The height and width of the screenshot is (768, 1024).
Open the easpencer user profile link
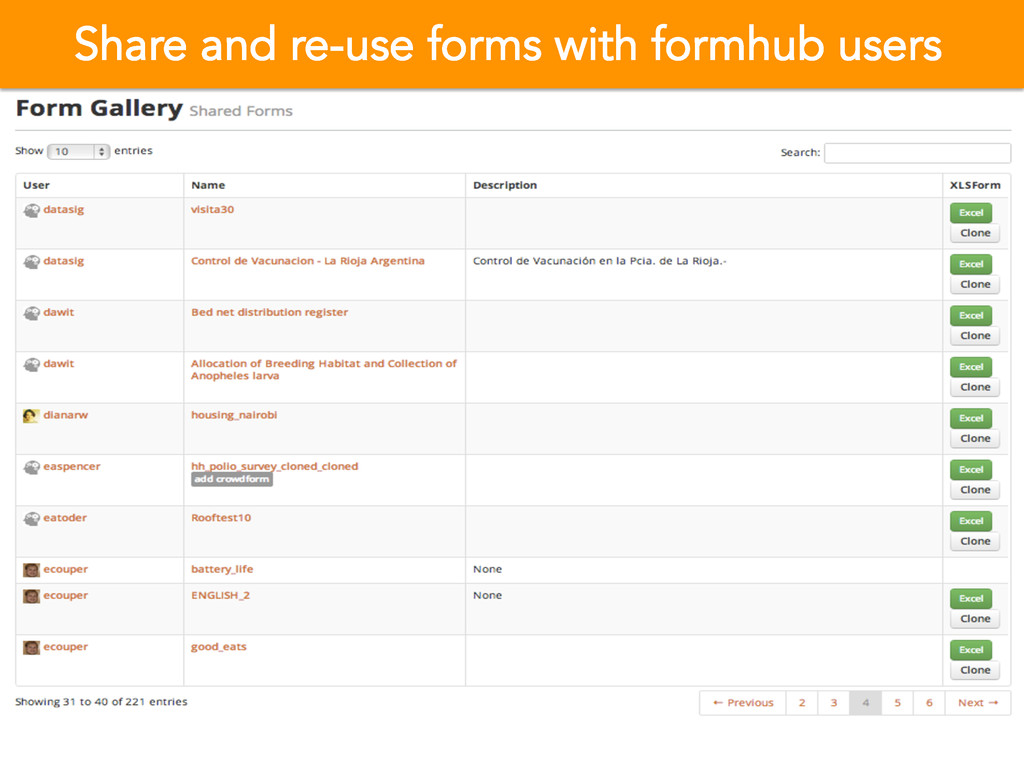point(72,466)
